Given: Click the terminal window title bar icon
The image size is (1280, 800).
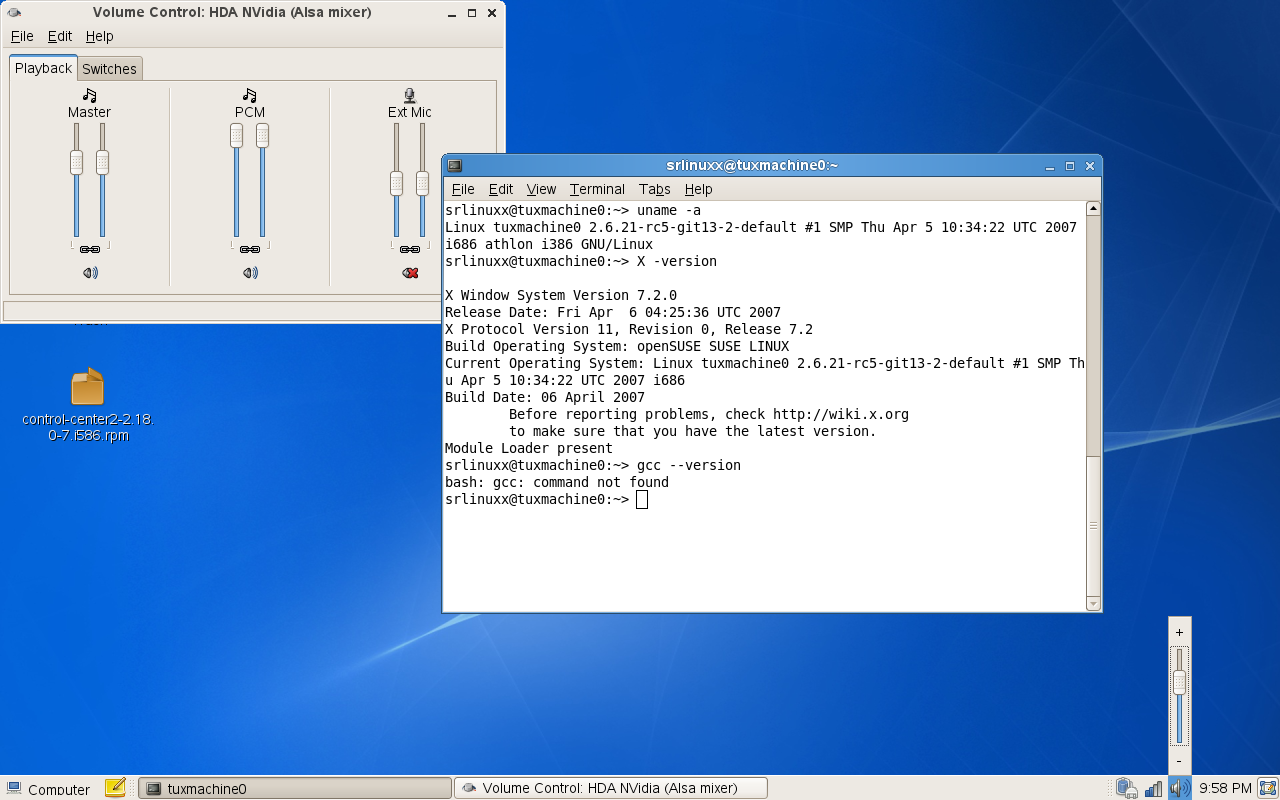Looking at the screenshot, I should 455,166.
